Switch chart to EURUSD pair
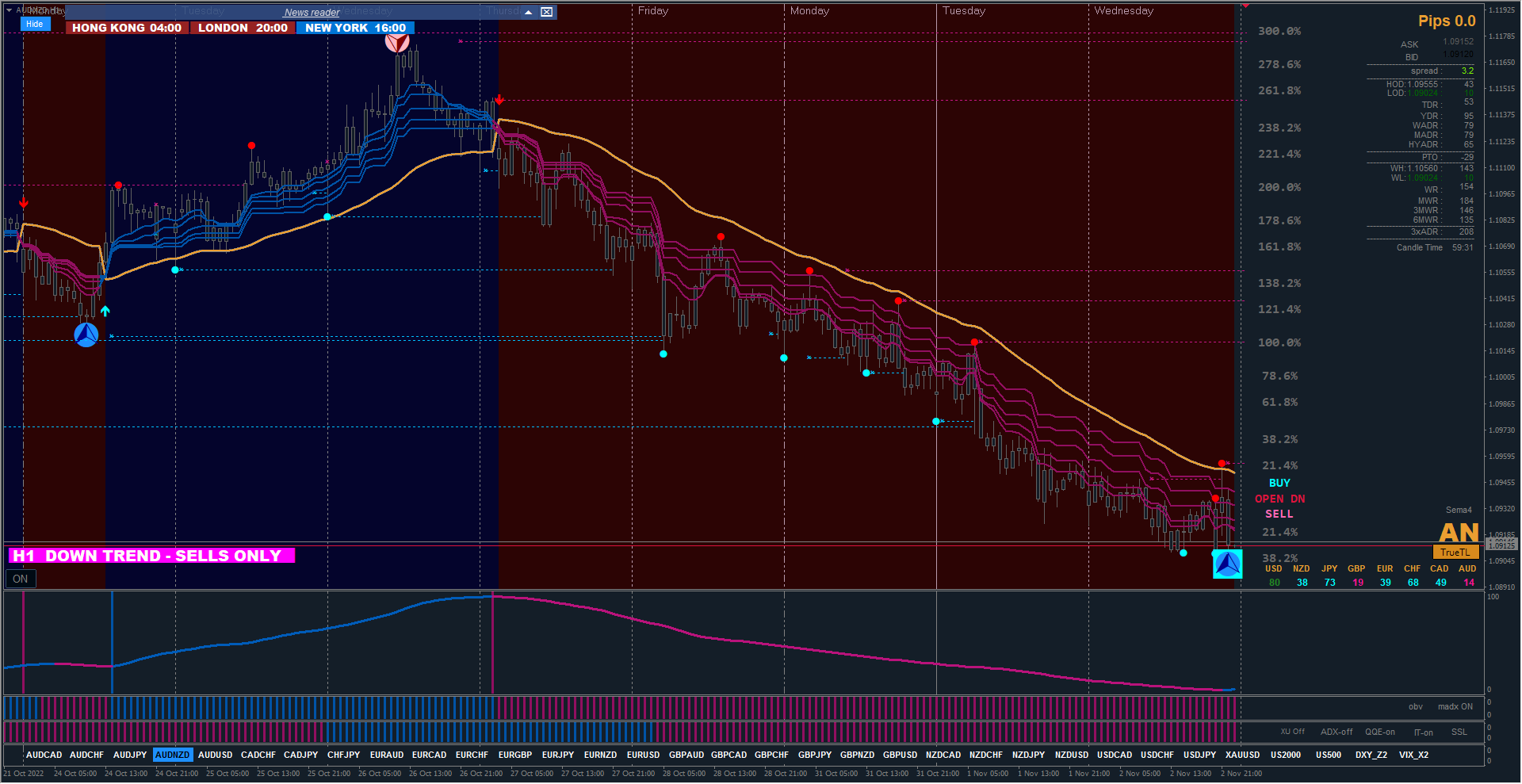 643,755
